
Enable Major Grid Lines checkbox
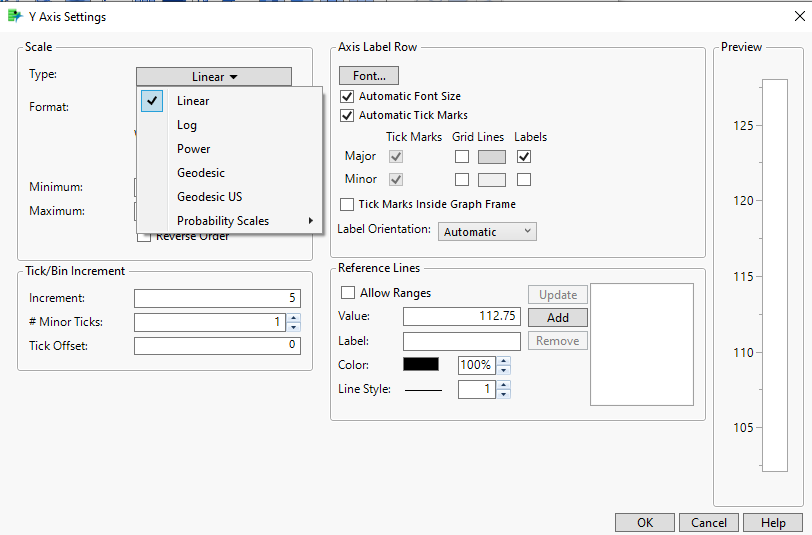pyautogui.click(x=462, y=156)
